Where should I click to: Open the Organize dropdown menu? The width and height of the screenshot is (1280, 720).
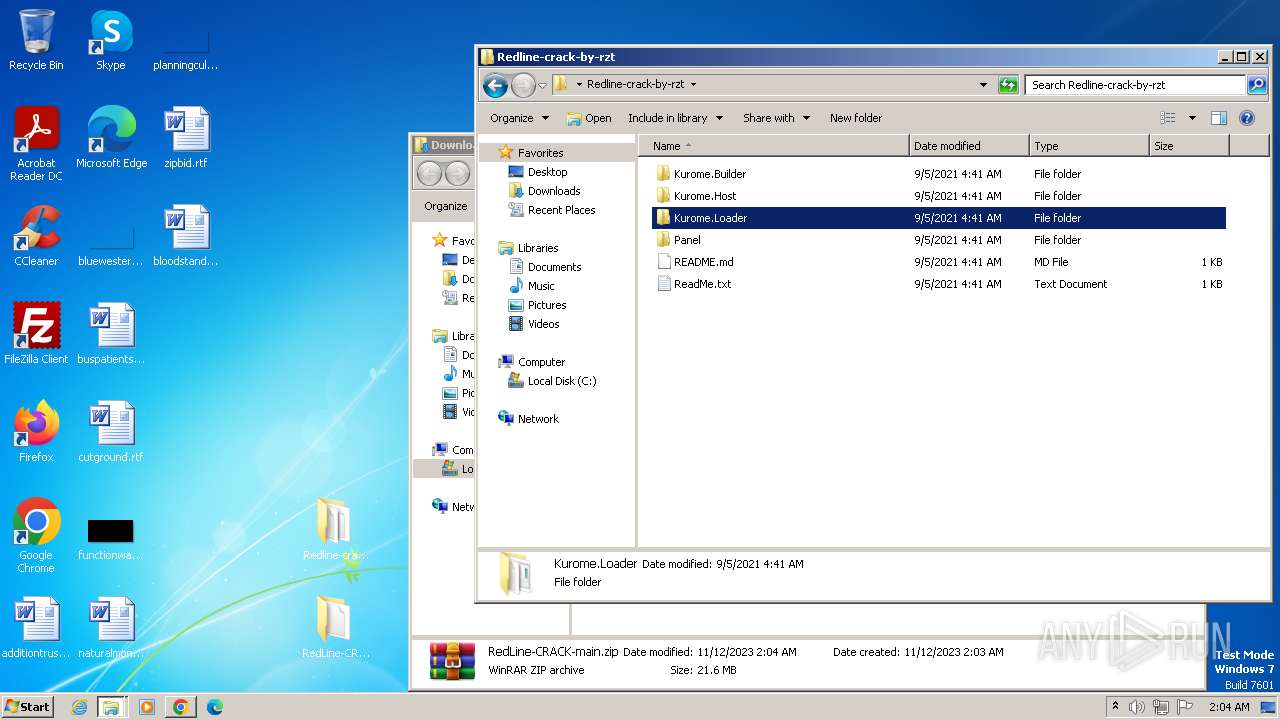(519, 118)
